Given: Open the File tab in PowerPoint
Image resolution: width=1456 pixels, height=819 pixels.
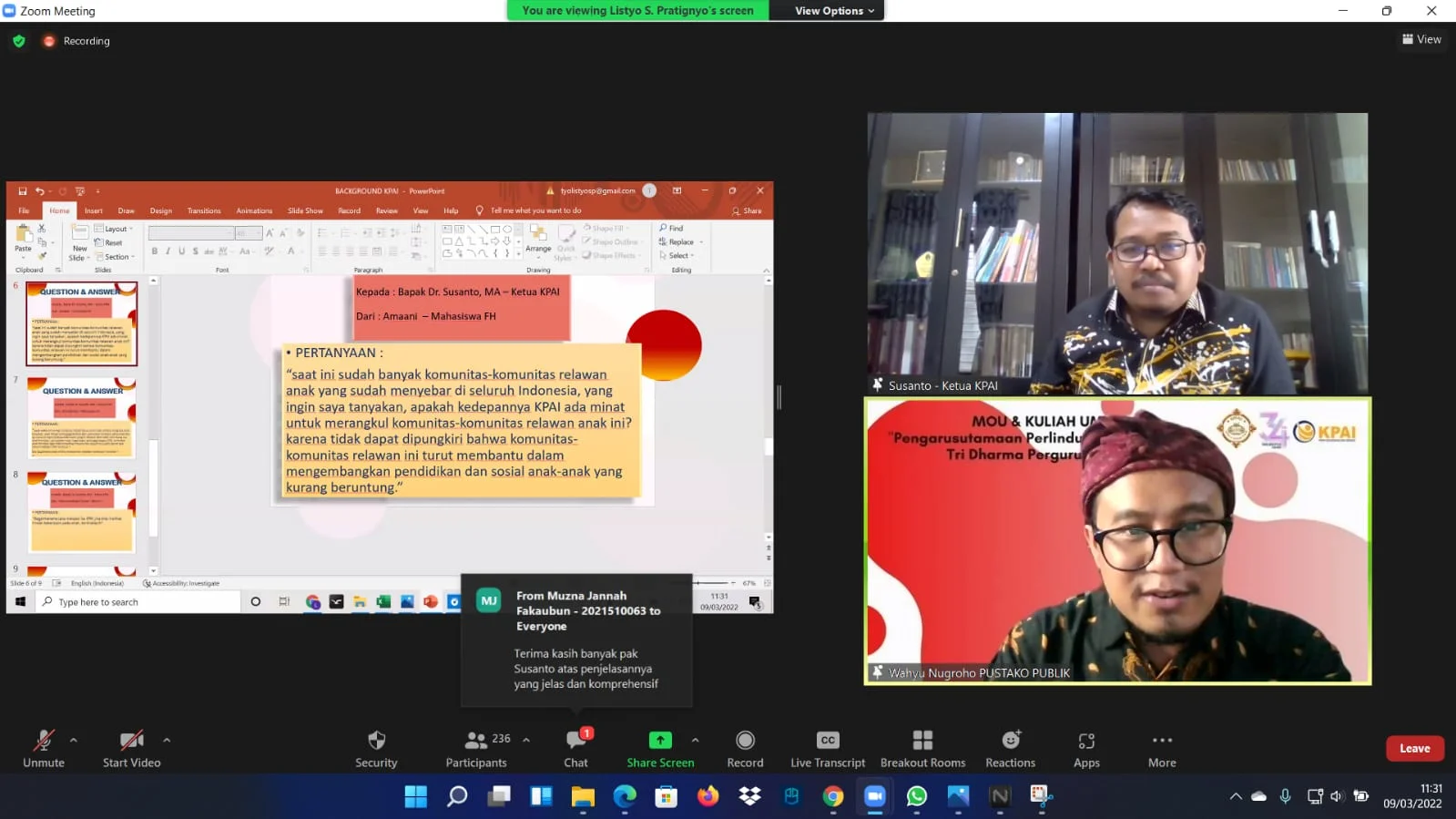Looking at the screenshot, I should tap(24, 210).
